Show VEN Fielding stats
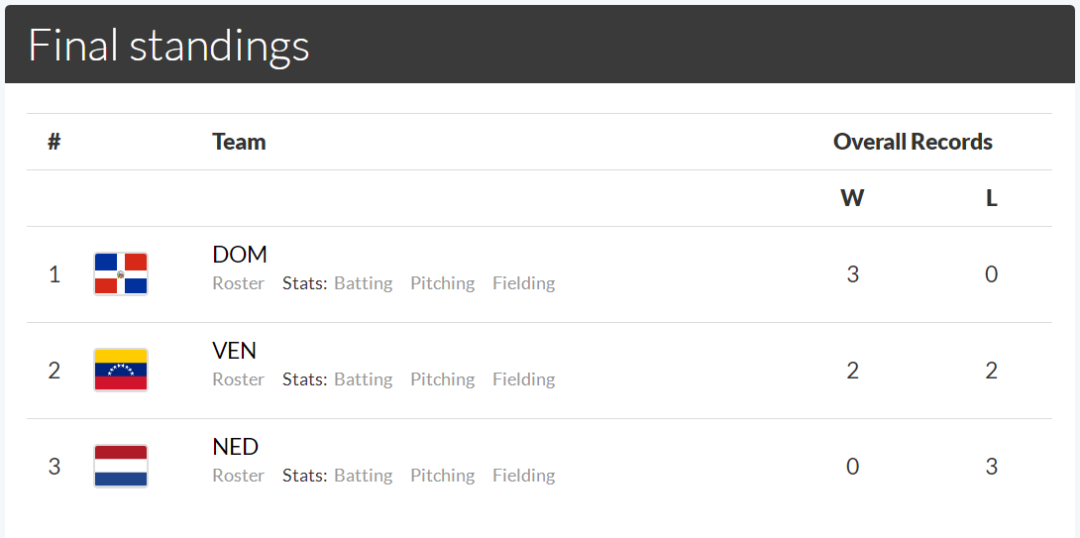The width and height of the screenshot is (1080, 538). (x=523, y=380)
